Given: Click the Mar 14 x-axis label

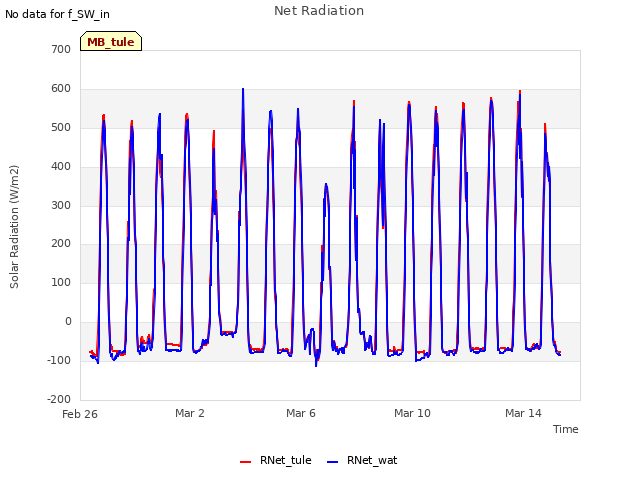Looking at the screenshot, I should point(523,413).
